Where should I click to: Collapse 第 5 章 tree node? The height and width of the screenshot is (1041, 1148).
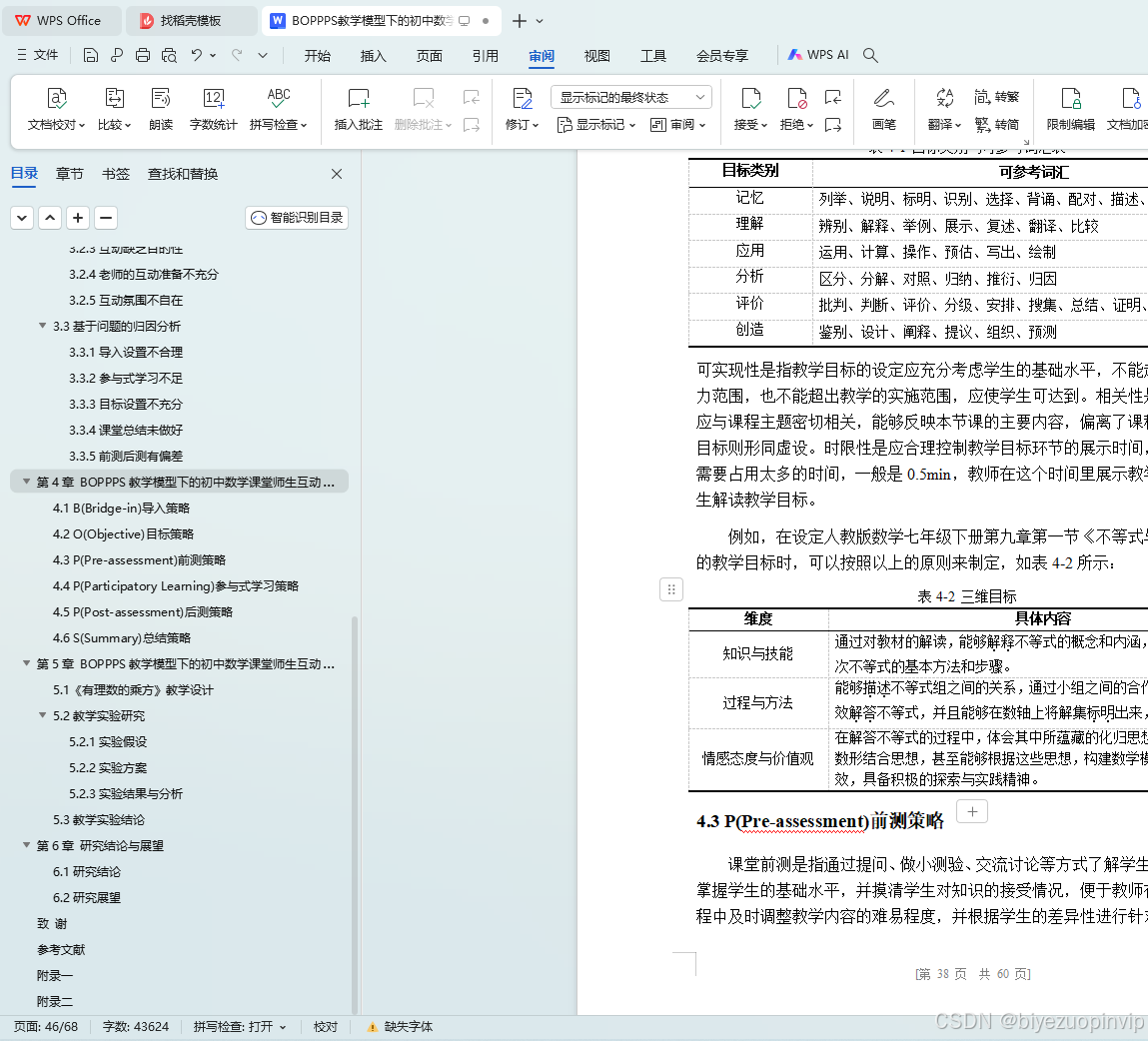coord(26,663)
